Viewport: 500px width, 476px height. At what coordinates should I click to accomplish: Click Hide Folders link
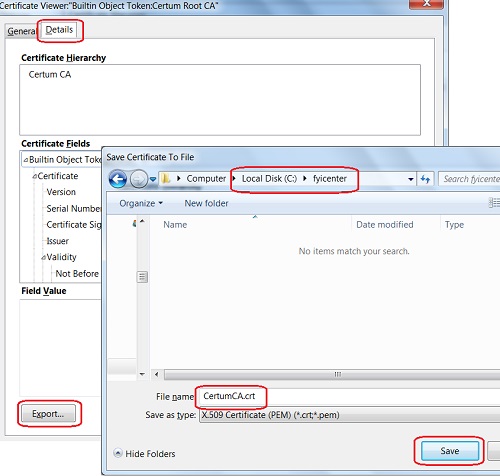(150, 454)
